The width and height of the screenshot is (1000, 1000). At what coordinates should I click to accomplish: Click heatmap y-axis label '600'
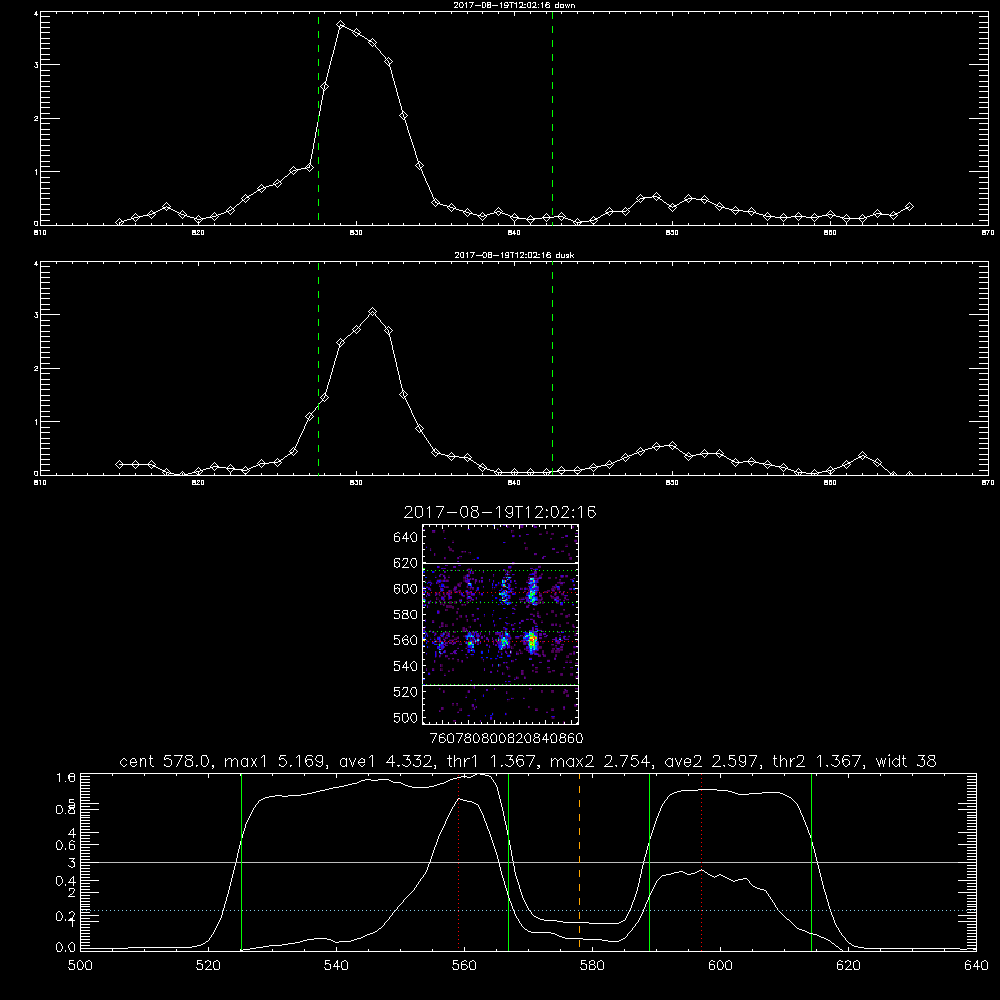[406, 589]
